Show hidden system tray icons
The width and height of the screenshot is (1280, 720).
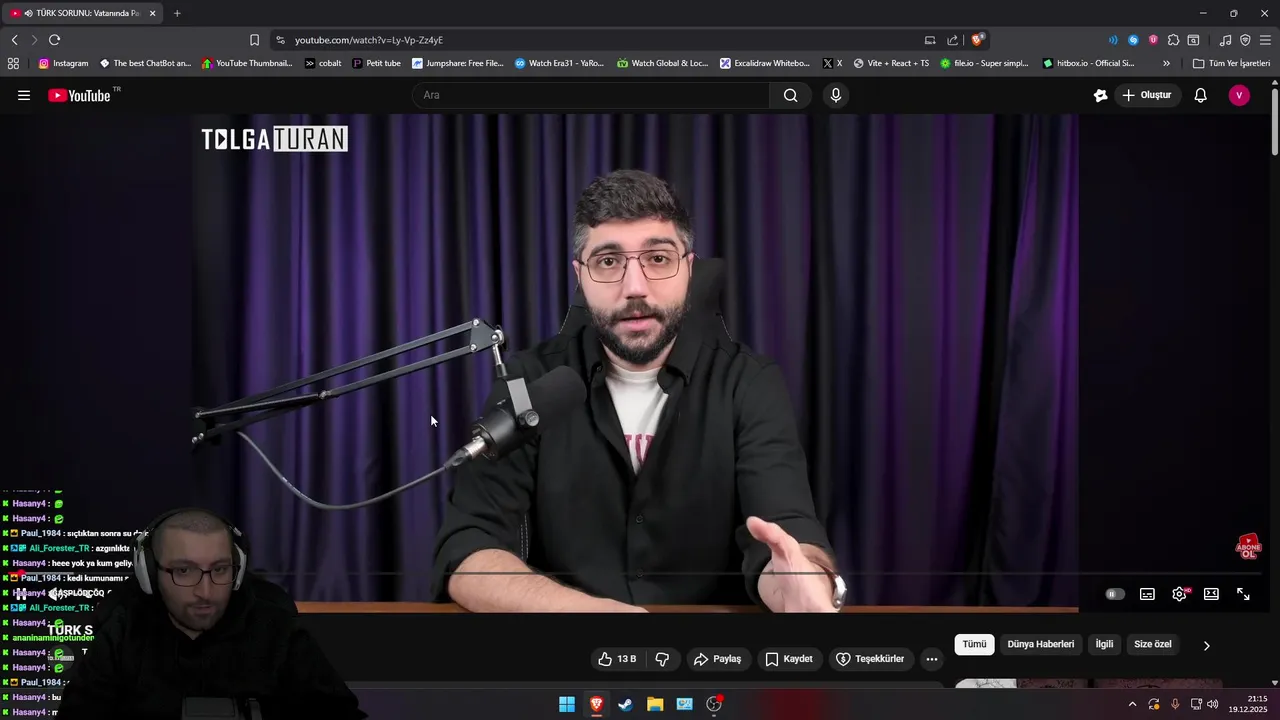click(x=1132, y=704)
